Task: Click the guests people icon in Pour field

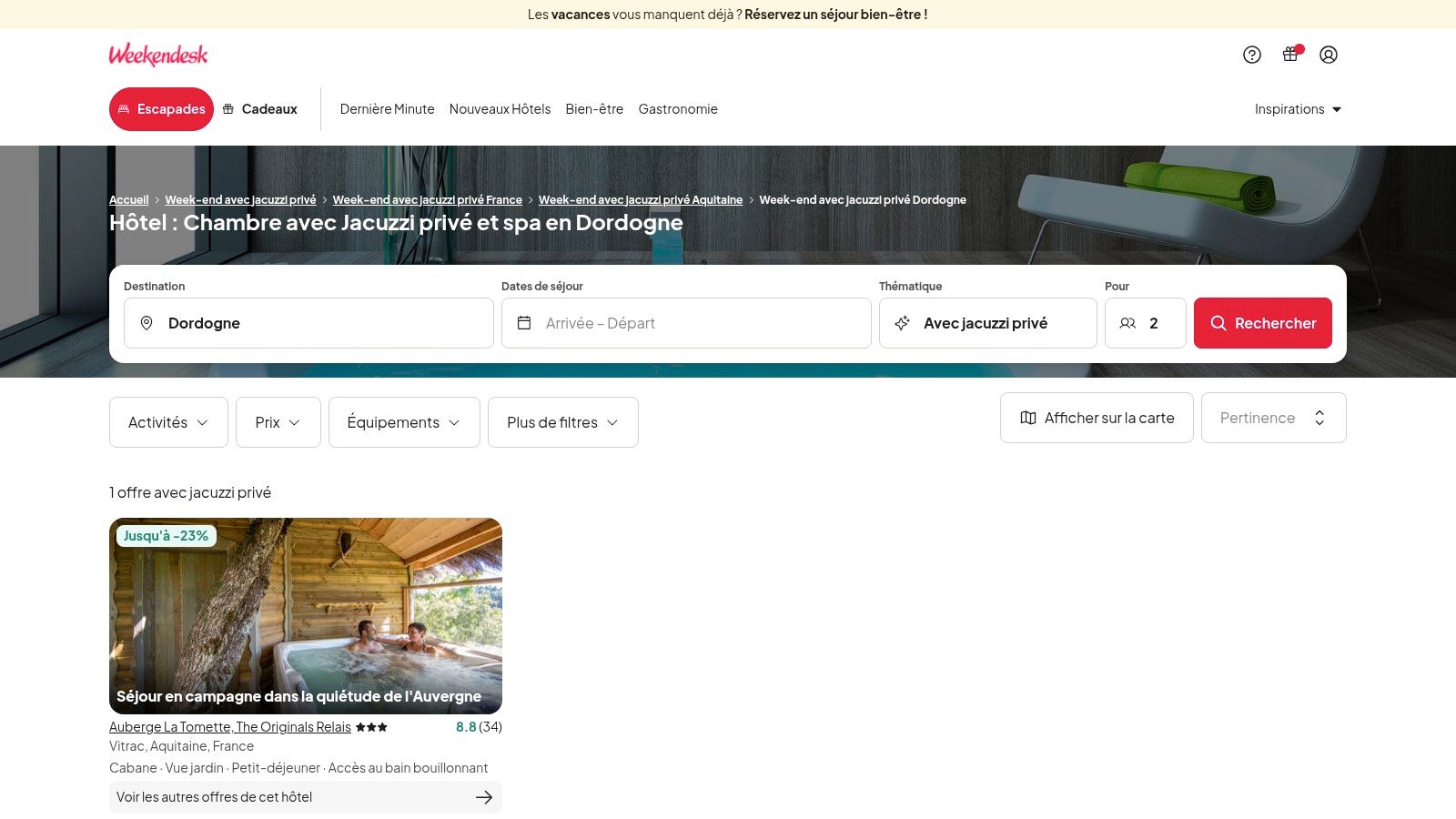Action: (1127, 323)
